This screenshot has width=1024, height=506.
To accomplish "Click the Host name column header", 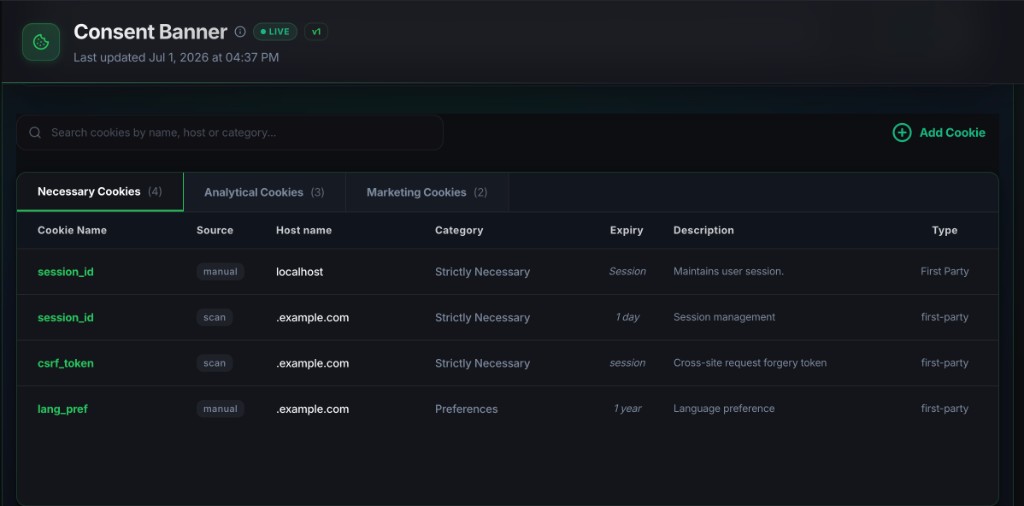I will (x=304, y=230).
